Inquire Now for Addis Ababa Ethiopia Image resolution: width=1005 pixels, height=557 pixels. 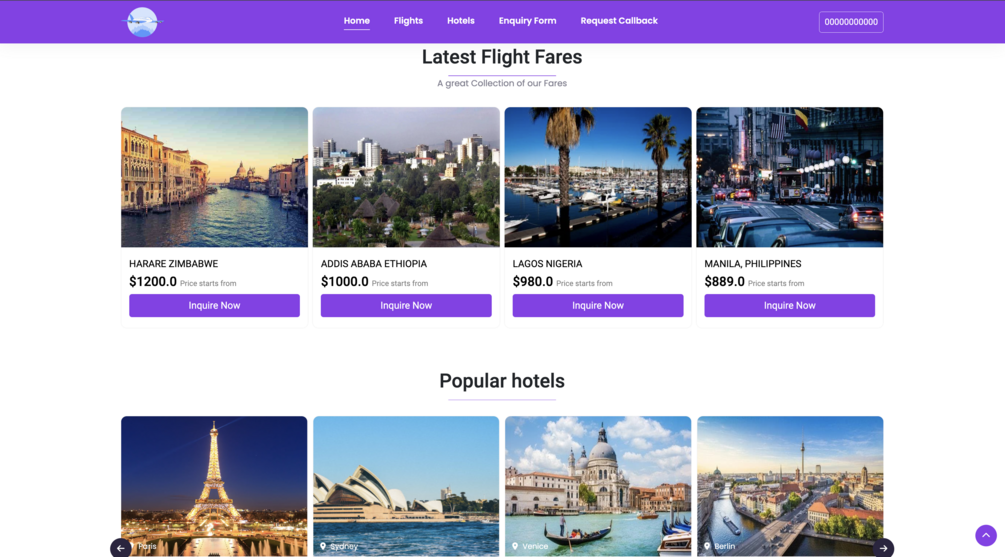point(406,305)
